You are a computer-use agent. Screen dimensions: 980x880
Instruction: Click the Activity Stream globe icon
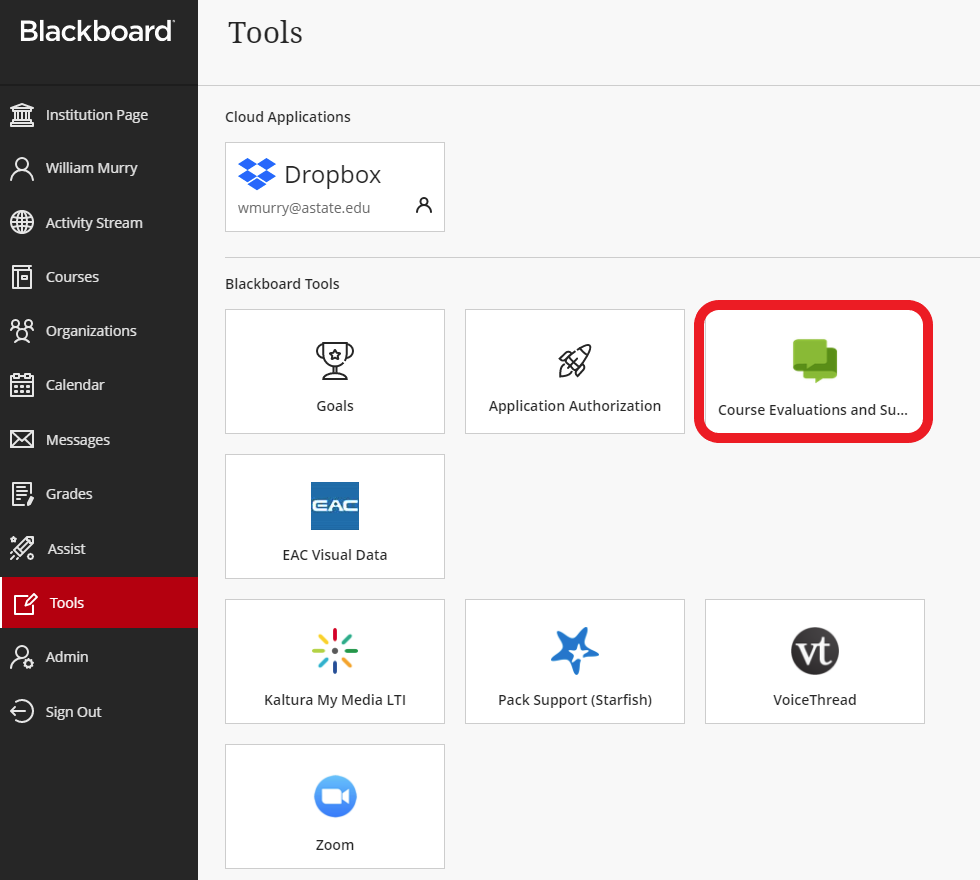tap(22, 222)
